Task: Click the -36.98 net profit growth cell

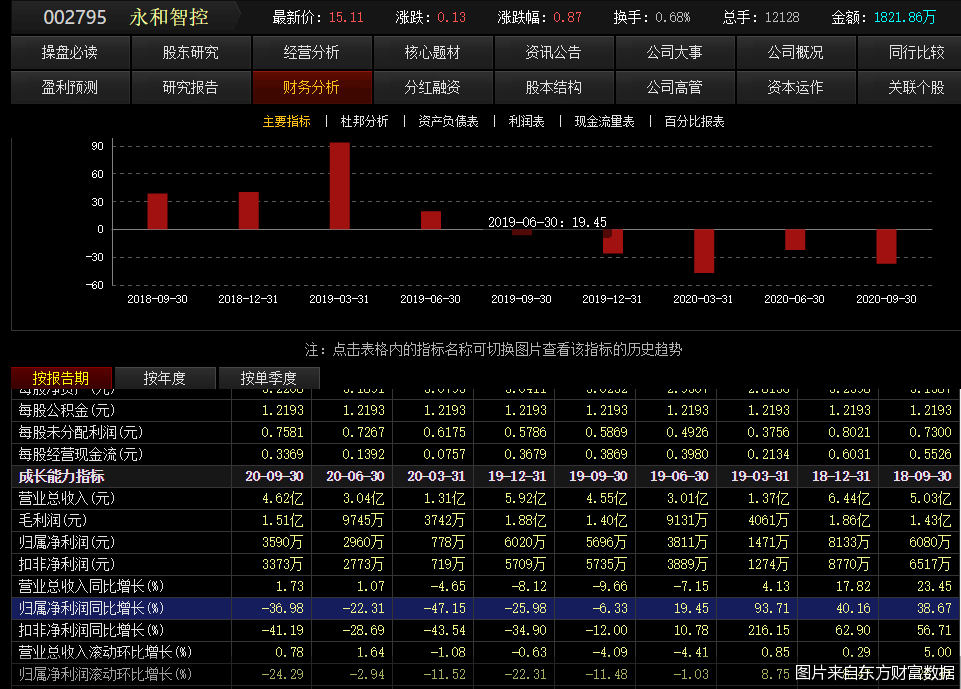Action: (282, 609)
